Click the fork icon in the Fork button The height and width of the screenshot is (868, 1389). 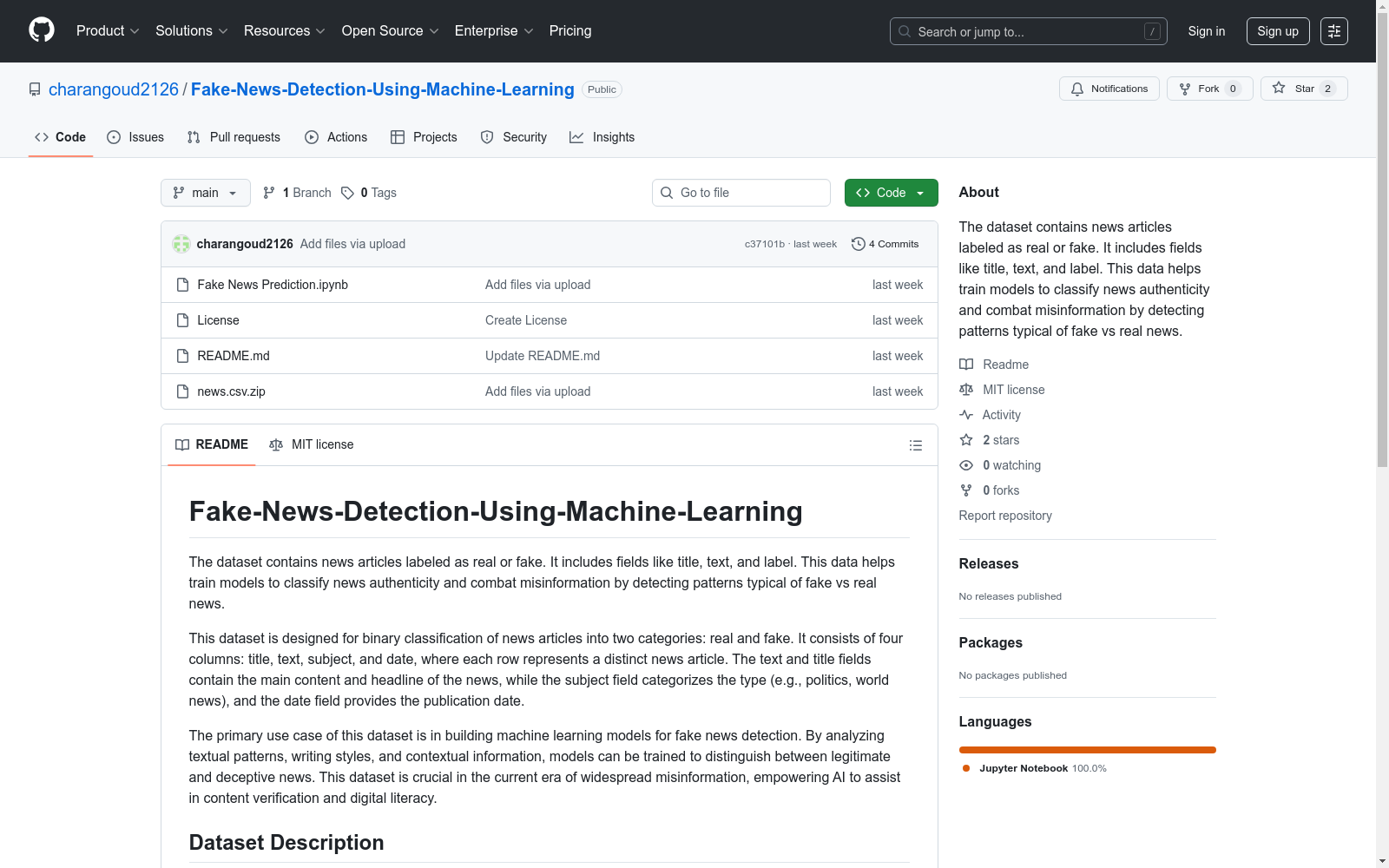(x=1185, y=89)
